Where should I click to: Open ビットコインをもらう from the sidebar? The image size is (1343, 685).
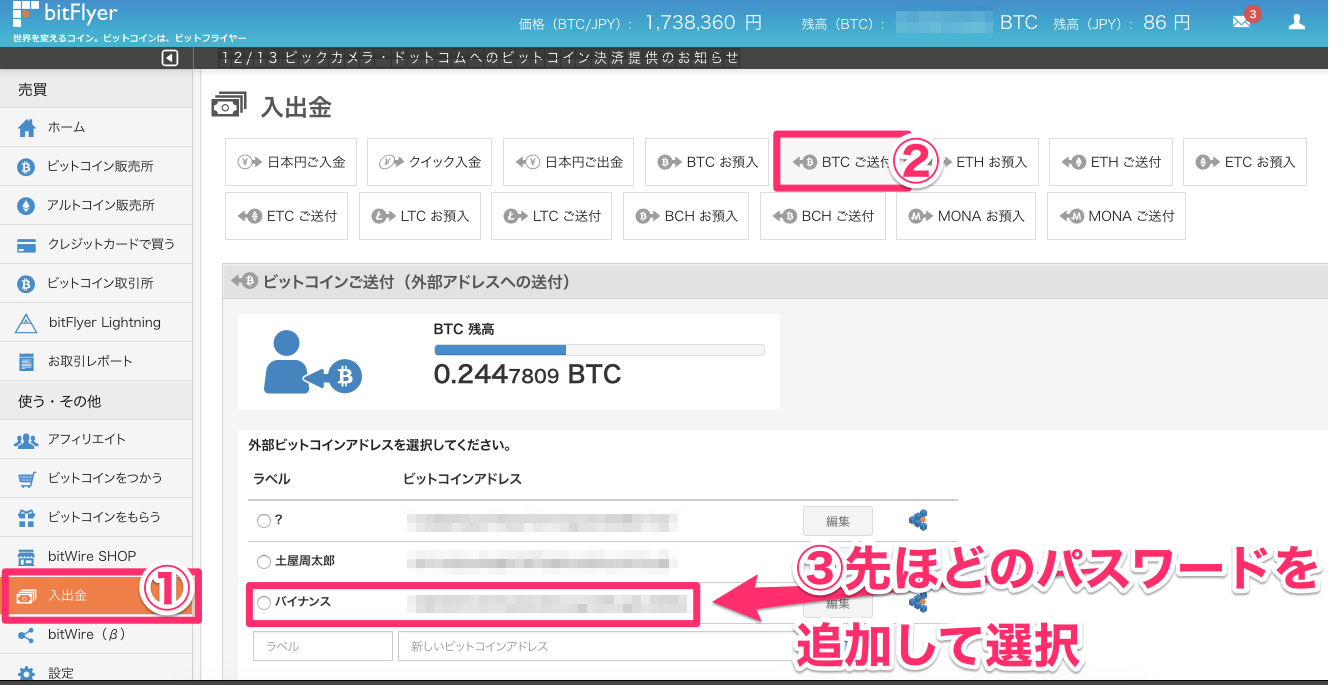point(95,517)
